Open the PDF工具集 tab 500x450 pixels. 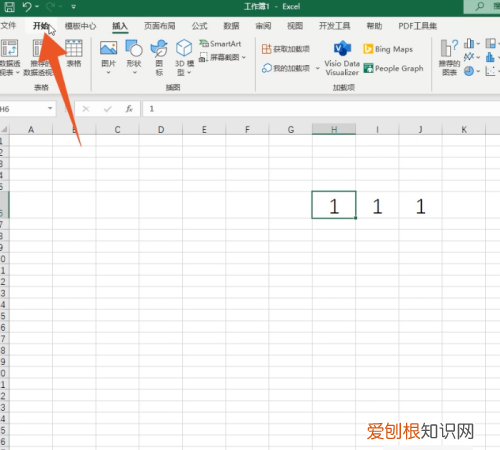tap(417, 26)
